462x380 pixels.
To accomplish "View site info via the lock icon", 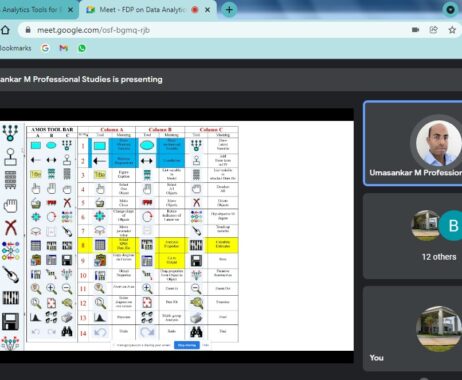I will pyautogui.click(x=28, y=30).
